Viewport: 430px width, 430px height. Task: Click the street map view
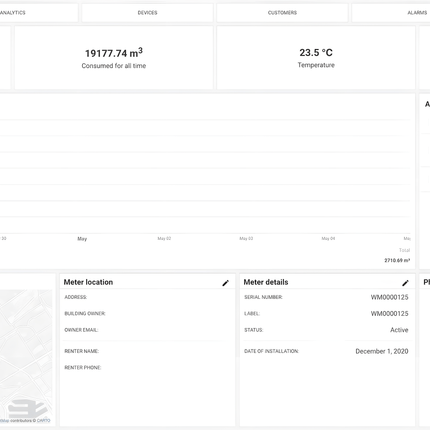pos(26,357)
